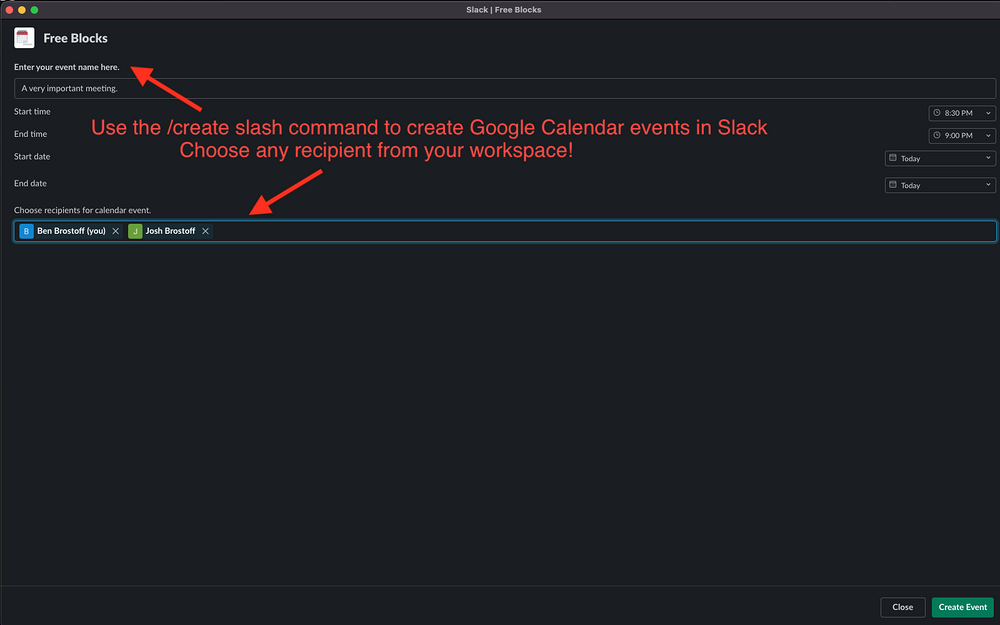Click the End date label

[30, 183]
